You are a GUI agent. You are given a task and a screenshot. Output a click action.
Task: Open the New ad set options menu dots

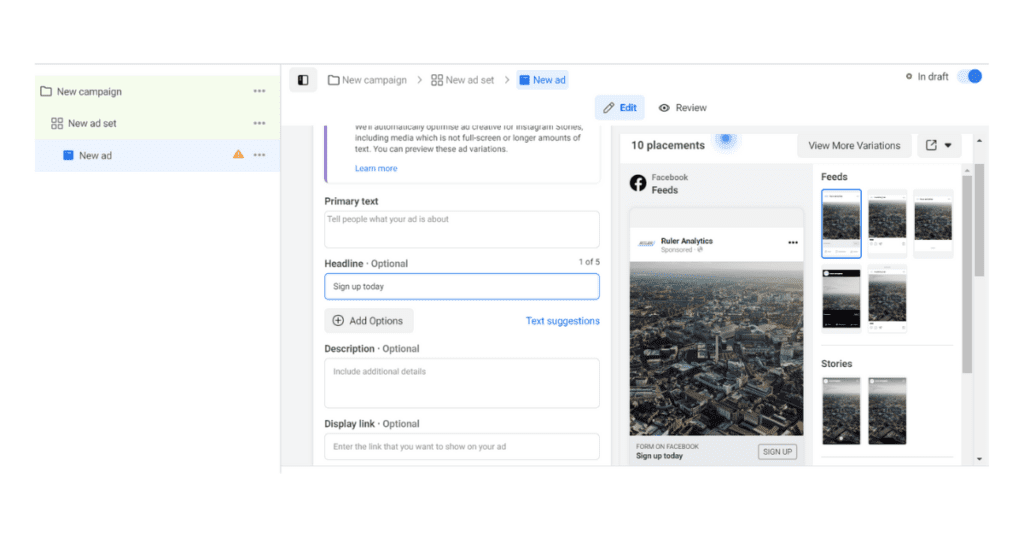pos(259,123)
